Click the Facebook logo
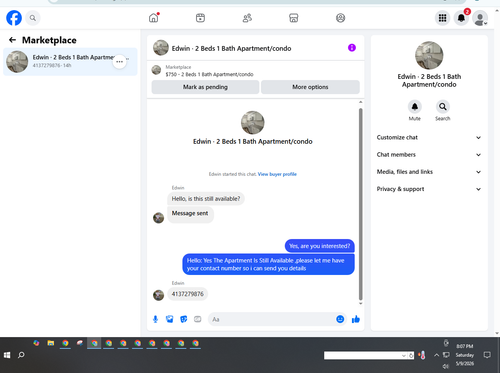The width and height of the screenshot is (500, 373). 14,18
